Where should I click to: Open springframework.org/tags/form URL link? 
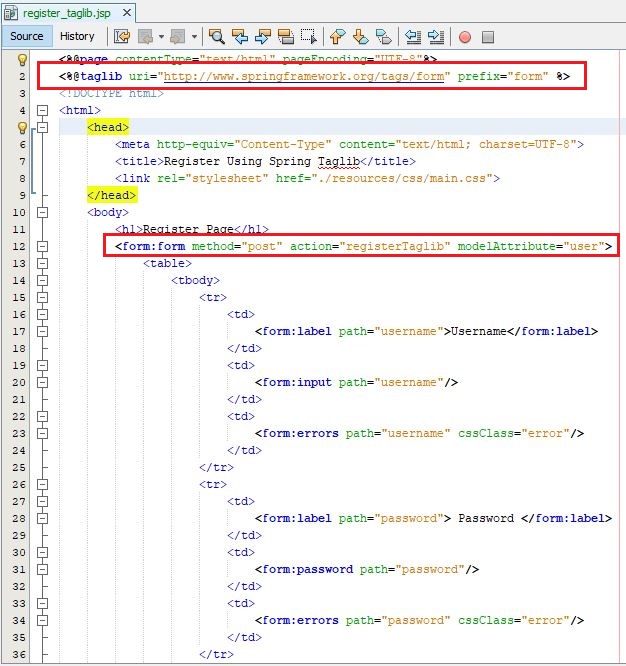[x=304, y=76]
